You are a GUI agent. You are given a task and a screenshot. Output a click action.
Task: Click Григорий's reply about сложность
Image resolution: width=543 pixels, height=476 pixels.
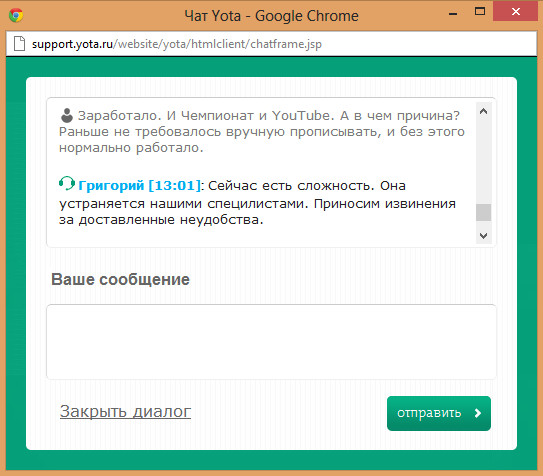[x=257, y=203]
